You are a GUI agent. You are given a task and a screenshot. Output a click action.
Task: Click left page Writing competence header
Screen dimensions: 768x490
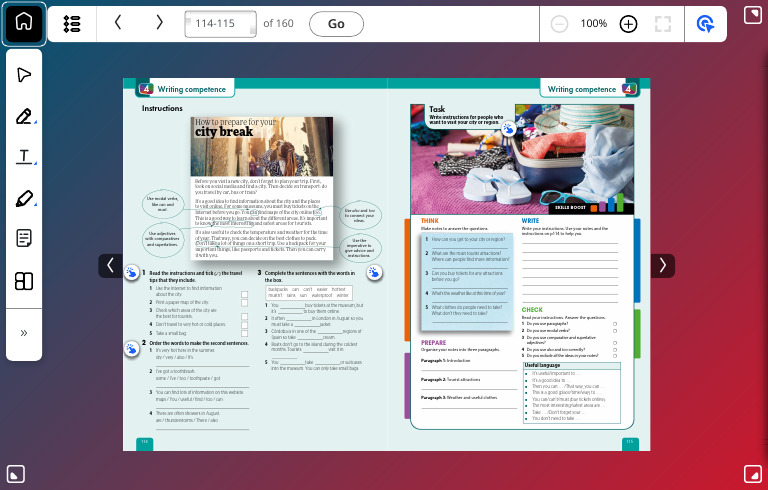[x=192, y=89]
